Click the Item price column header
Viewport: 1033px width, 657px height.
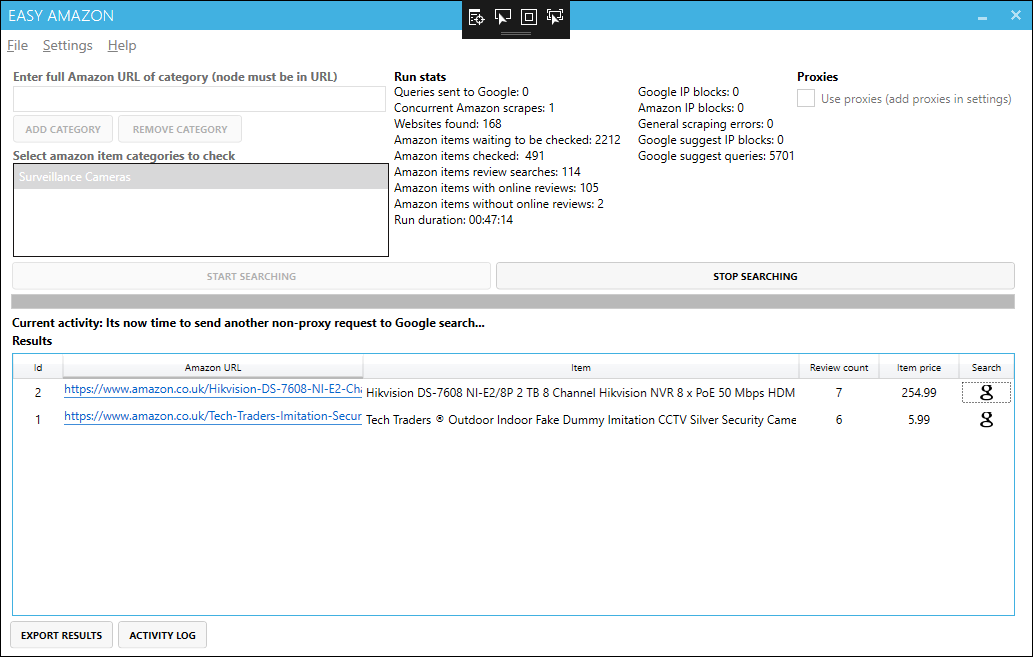point(918,367)
